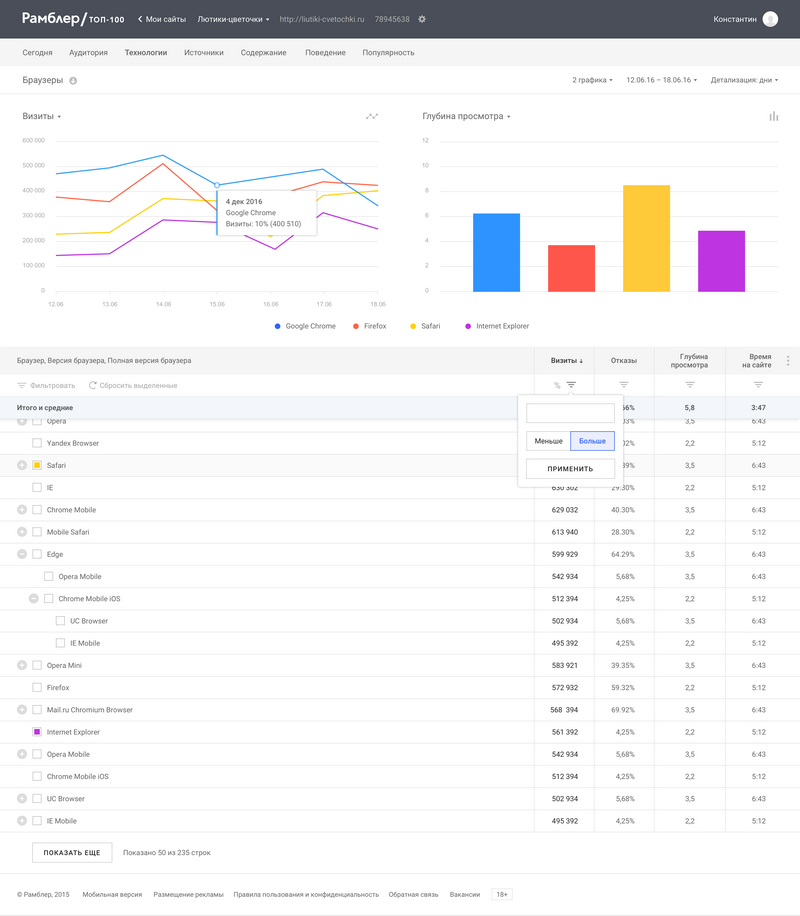800x916 pixels.
Task: Click user avatar next to Константин
Action: pos(769,19)
